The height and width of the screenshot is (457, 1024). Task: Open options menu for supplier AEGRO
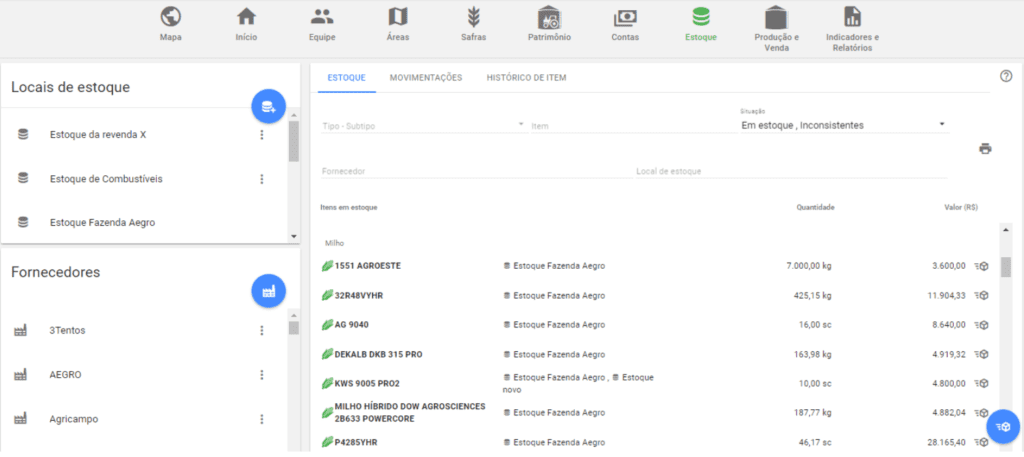(x=262, y=375)
